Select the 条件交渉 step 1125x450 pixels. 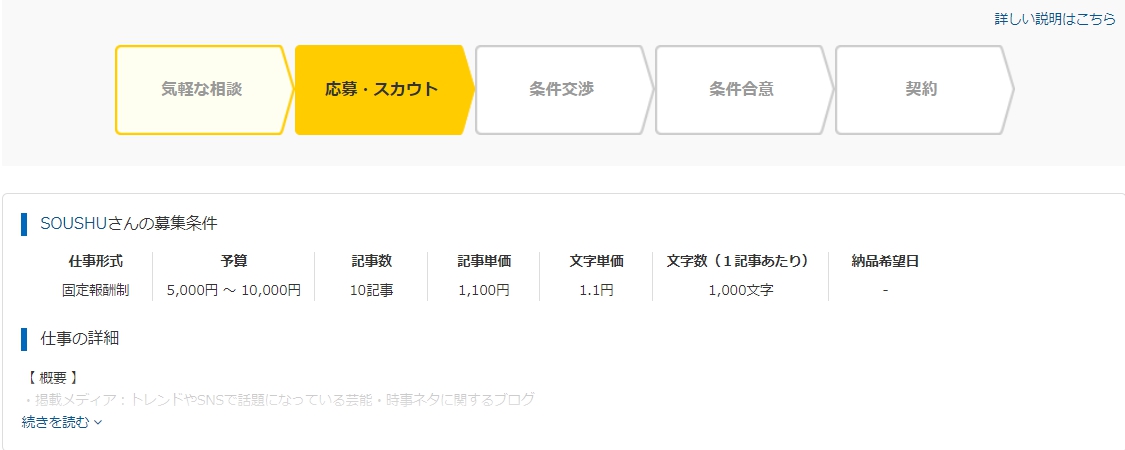565,90
